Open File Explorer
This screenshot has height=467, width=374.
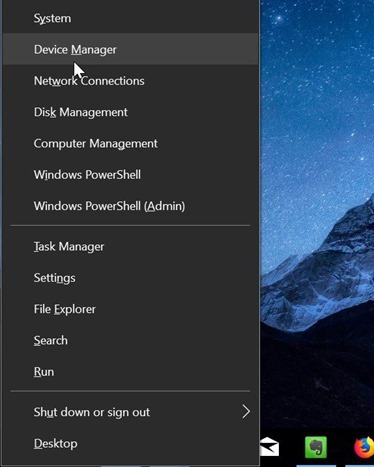click(x=131, y=309)
